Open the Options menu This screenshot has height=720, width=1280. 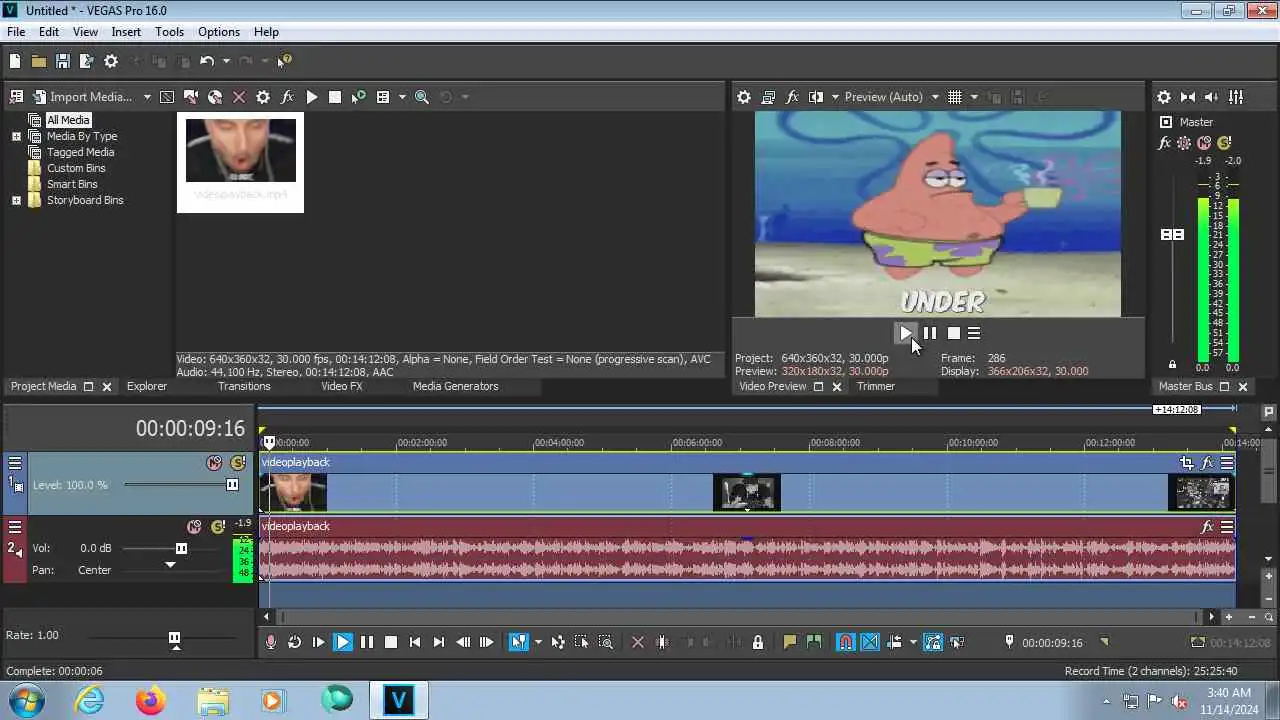pyautogui.click(x=219, y=32)
